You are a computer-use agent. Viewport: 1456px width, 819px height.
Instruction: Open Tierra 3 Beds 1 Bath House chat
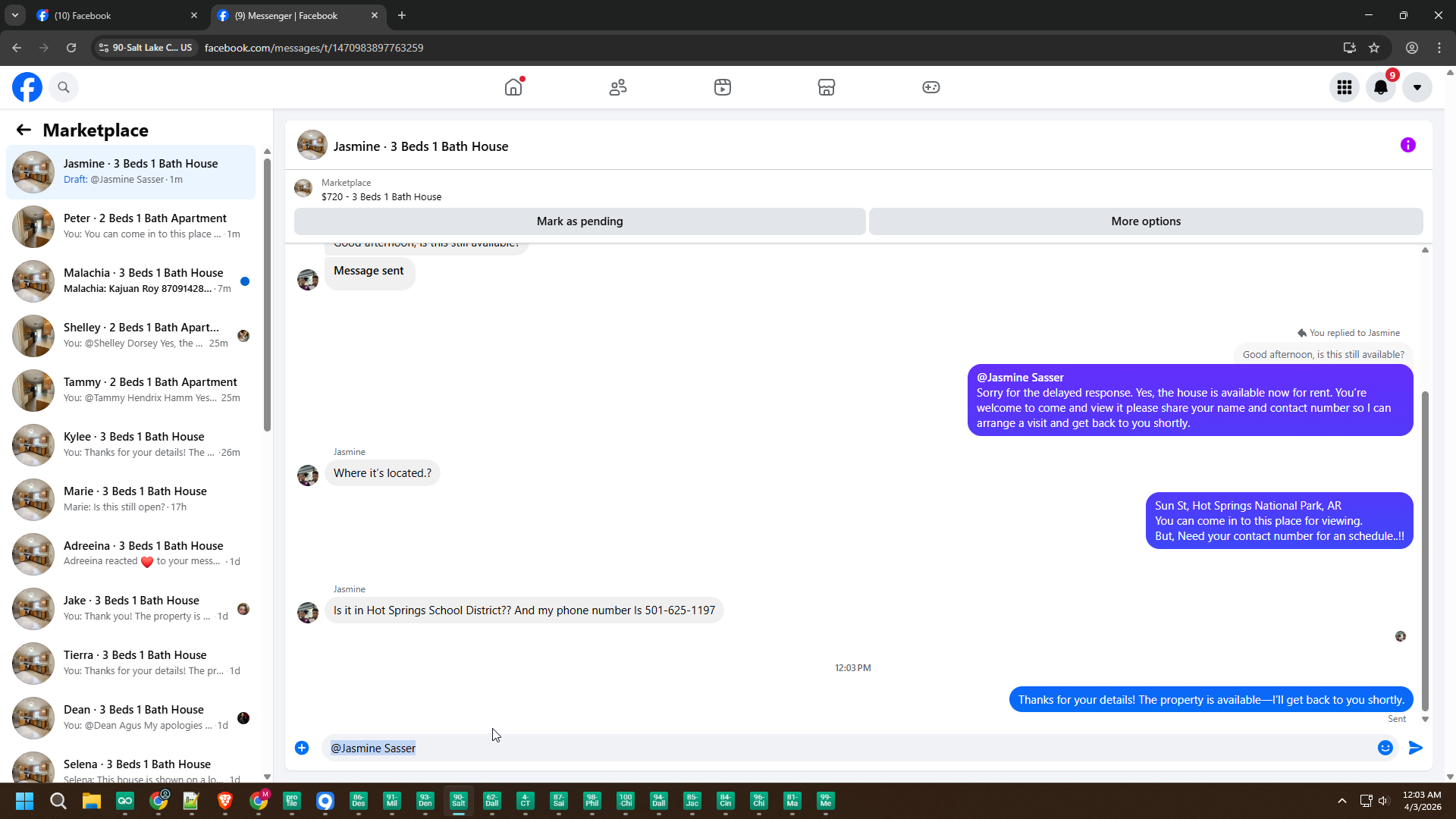(130, 664)
